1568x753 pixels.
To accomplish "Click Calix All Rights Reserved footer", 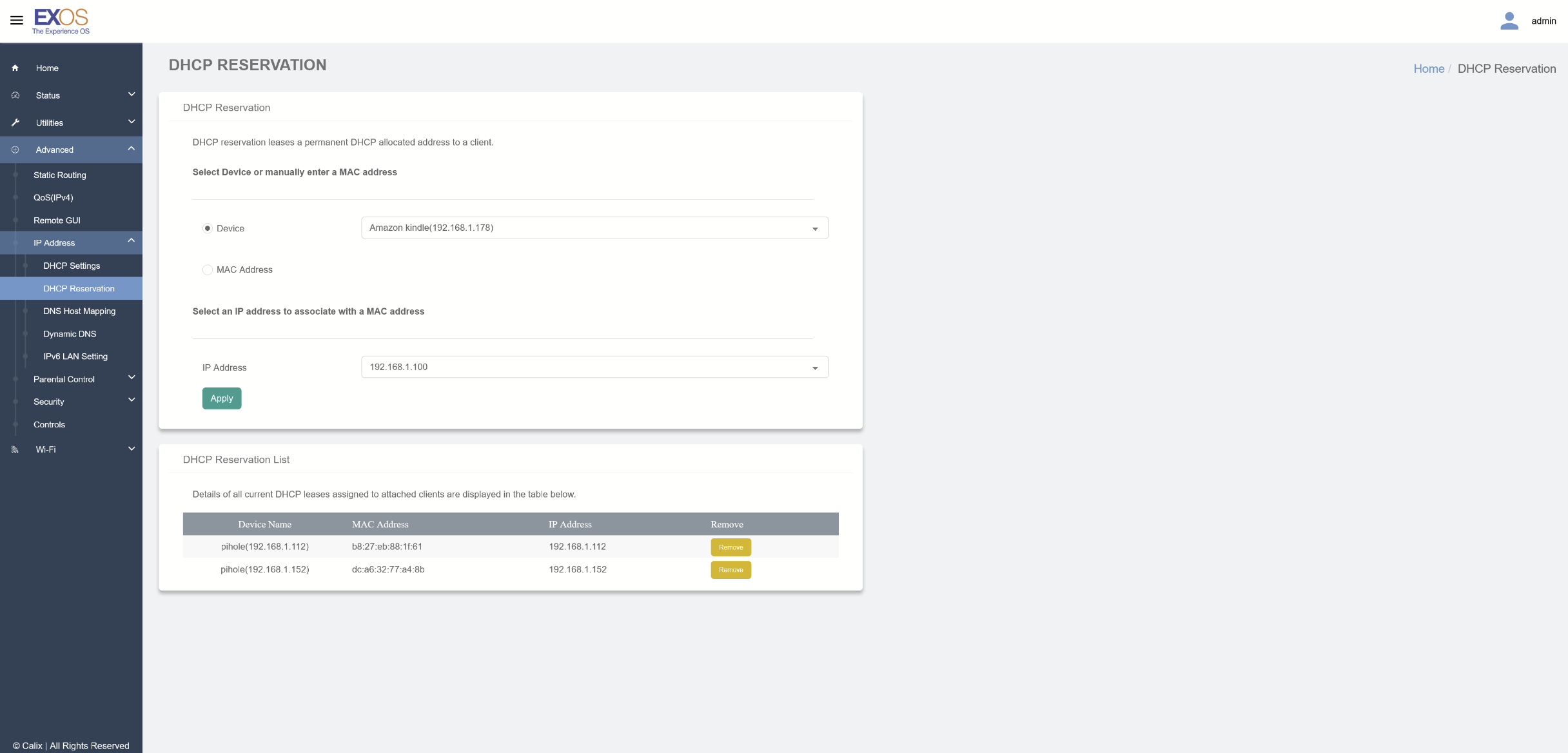I will 71,746.
